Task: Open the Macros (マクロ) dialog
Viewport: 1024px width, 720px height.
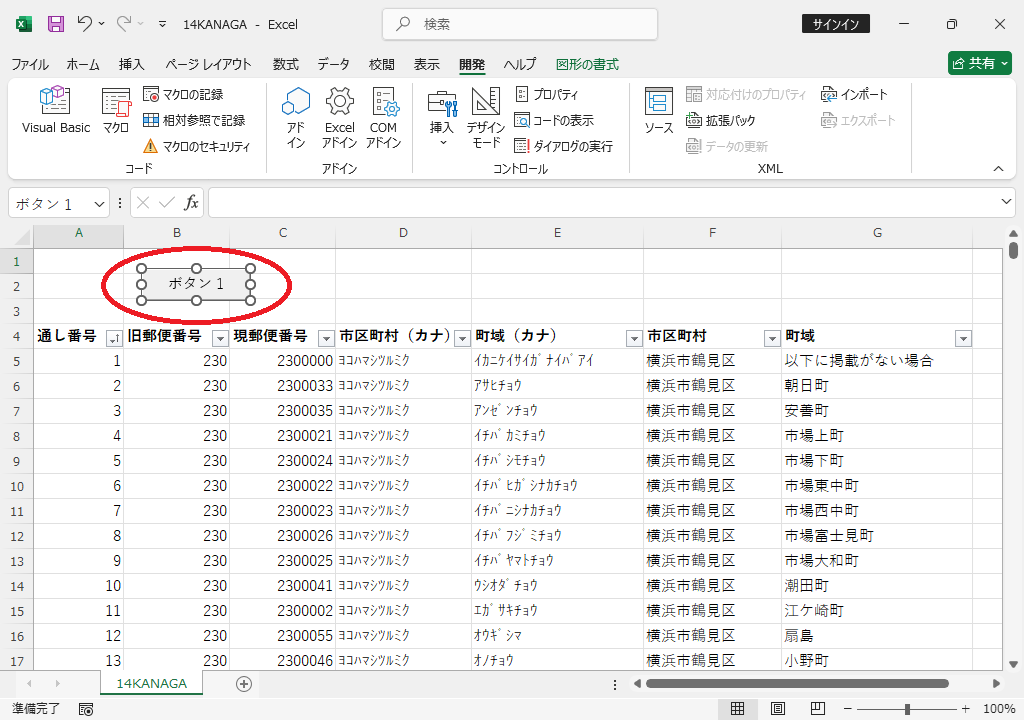Action: pyautogui.click(x=116, y=110)
